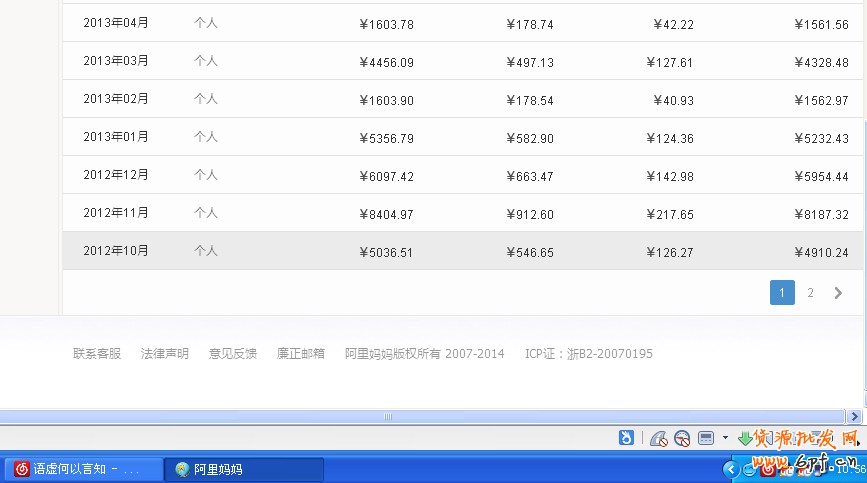The image size is (867, 483).
Task: Click the ad blocker status icon
Action: click(x=658, y=438)
